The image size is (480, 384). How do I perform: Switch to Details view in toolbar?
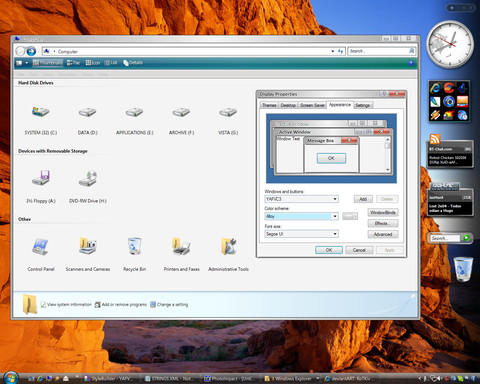tap(133, 63)
